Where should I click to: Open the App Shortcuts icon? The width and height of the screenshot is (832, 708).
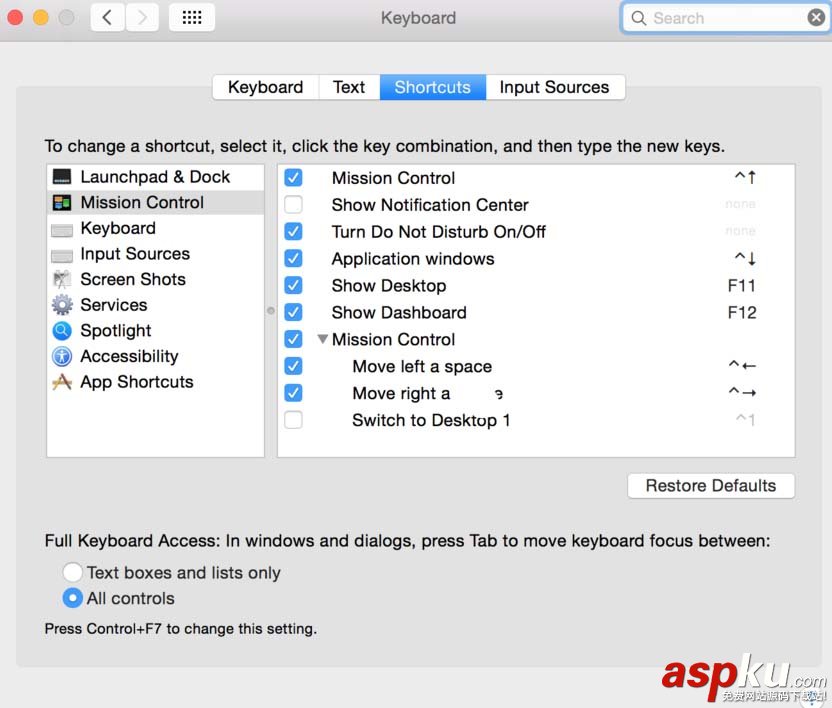click(x=62, y=382)
